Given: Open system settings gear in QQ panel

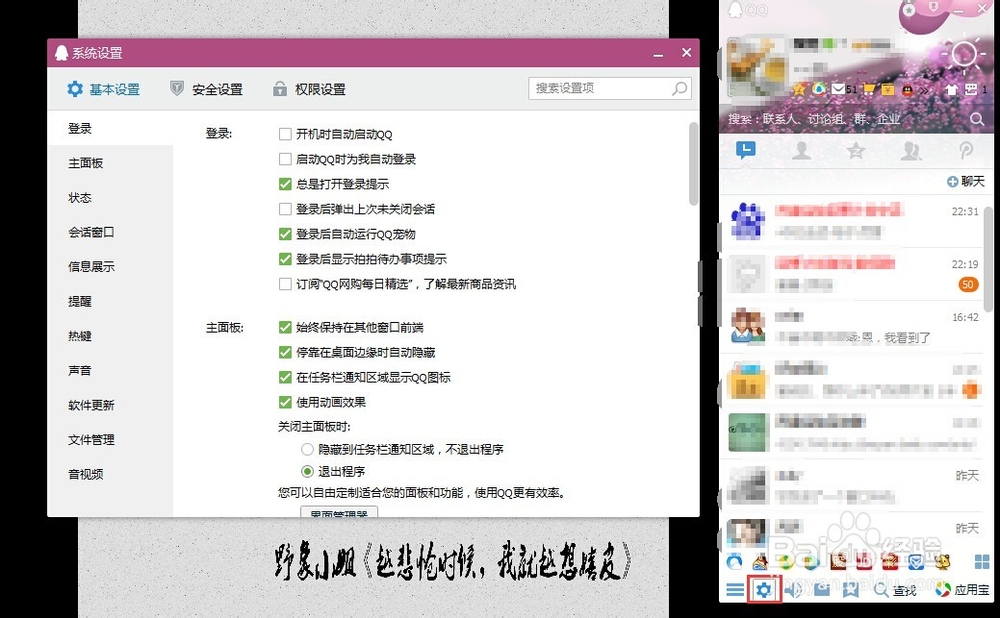Looking at the screenshot, I should (x=763, y=589).
